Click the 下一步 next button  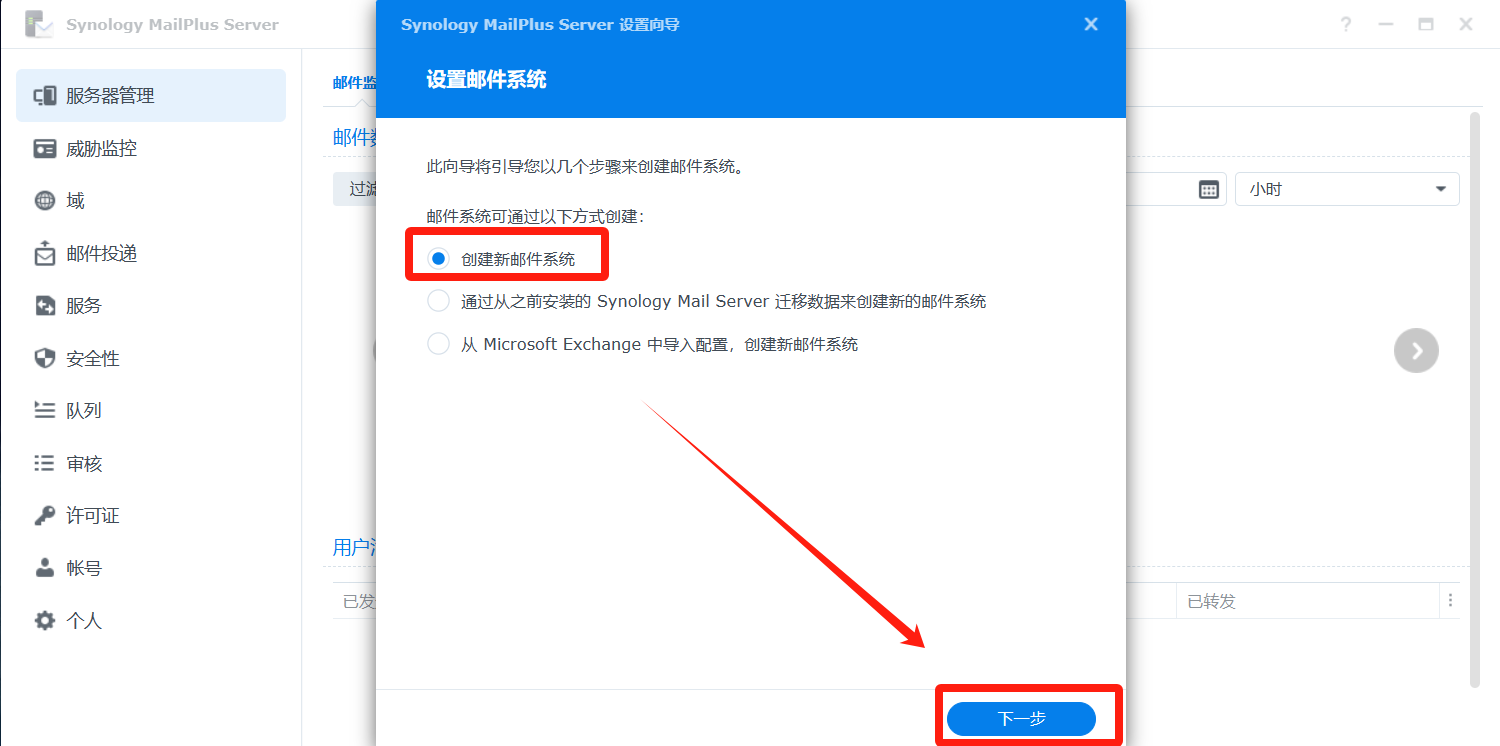coord(1021,719)
